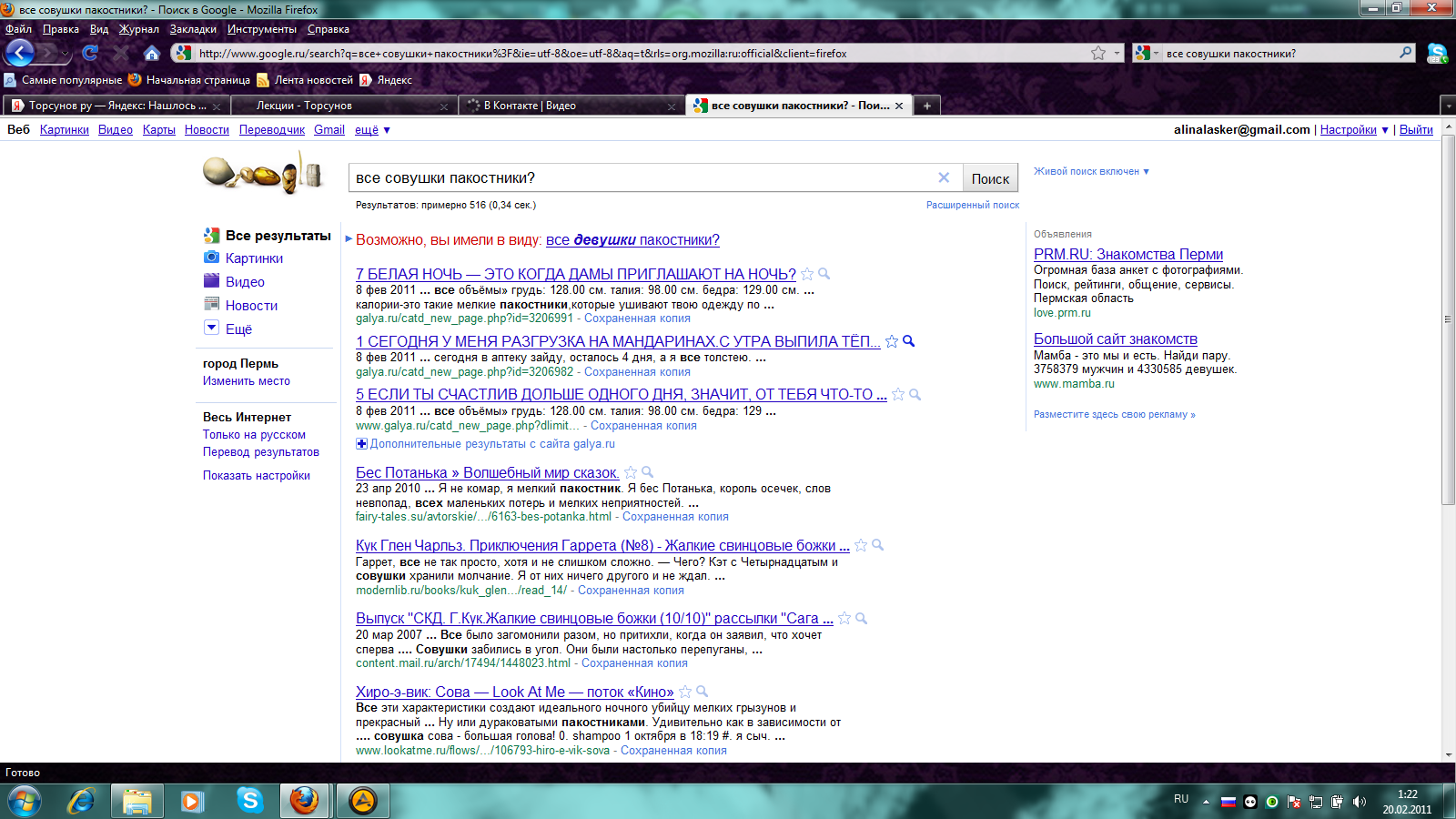The image size is (1456, 819).
Task: Select Видео icon in left sidebar
Action: (211, 281)
